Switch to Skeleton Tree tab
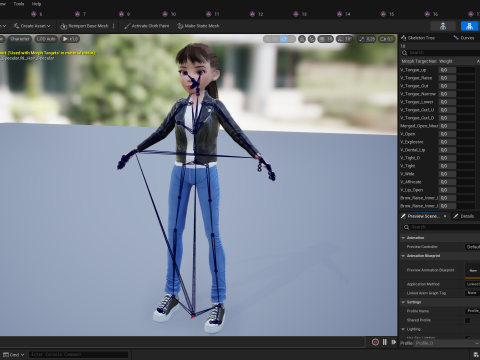Screen dimensions: 480x360 pyautogui.click(x=418, y=38)
